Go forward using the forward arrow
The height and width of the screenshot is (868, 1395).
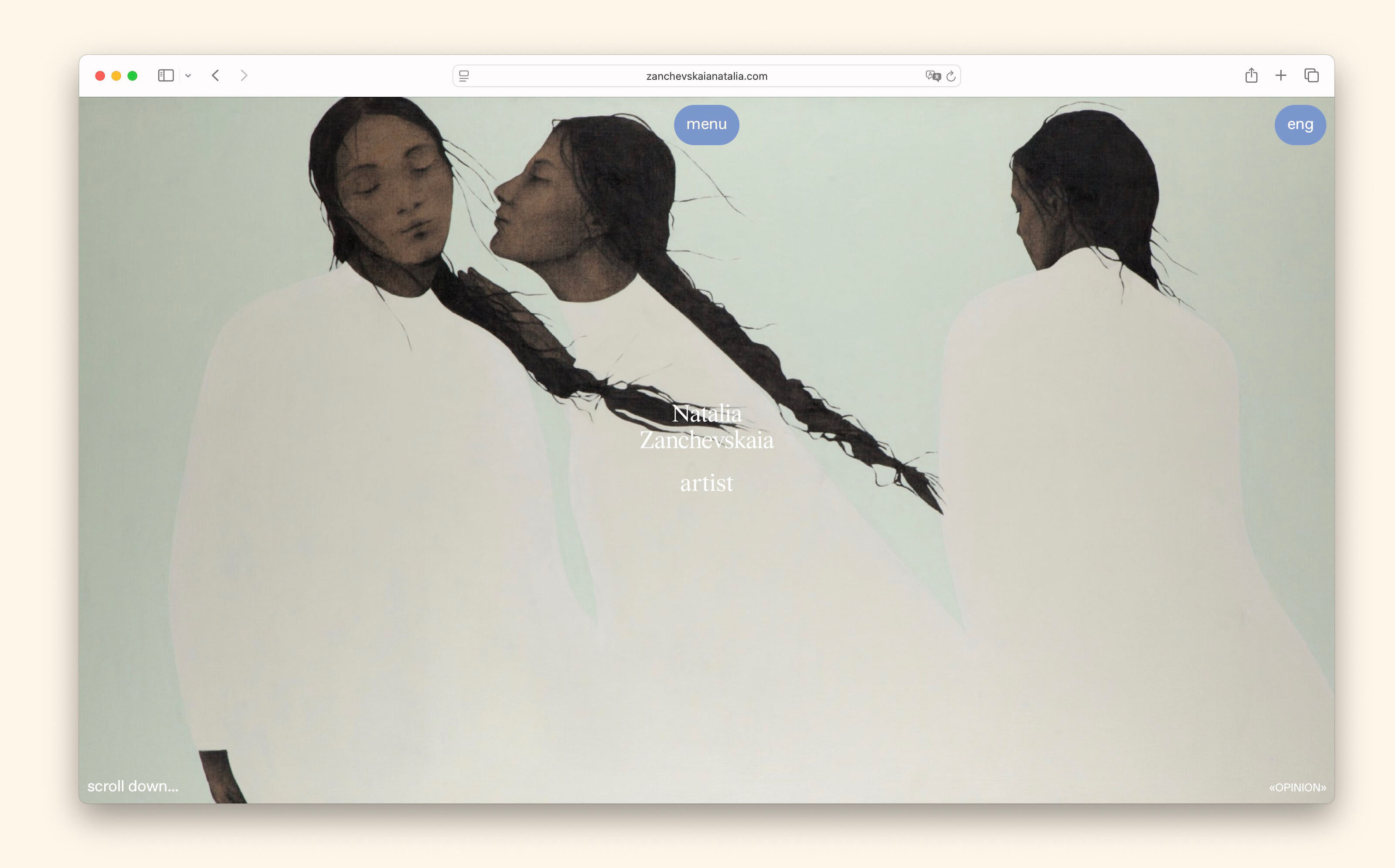[244, 76]
